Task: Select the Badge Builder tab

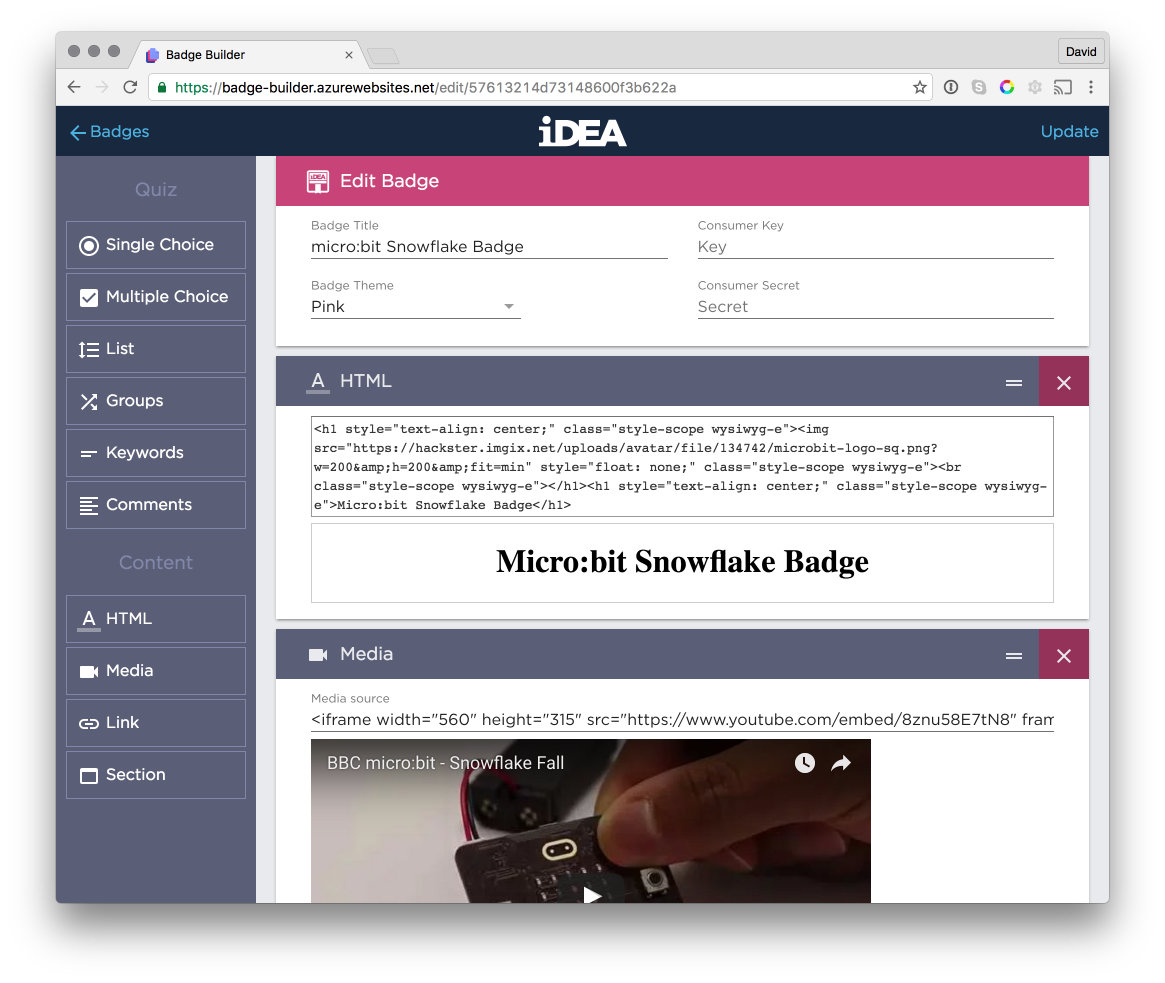Action: (x=247, y=55)
